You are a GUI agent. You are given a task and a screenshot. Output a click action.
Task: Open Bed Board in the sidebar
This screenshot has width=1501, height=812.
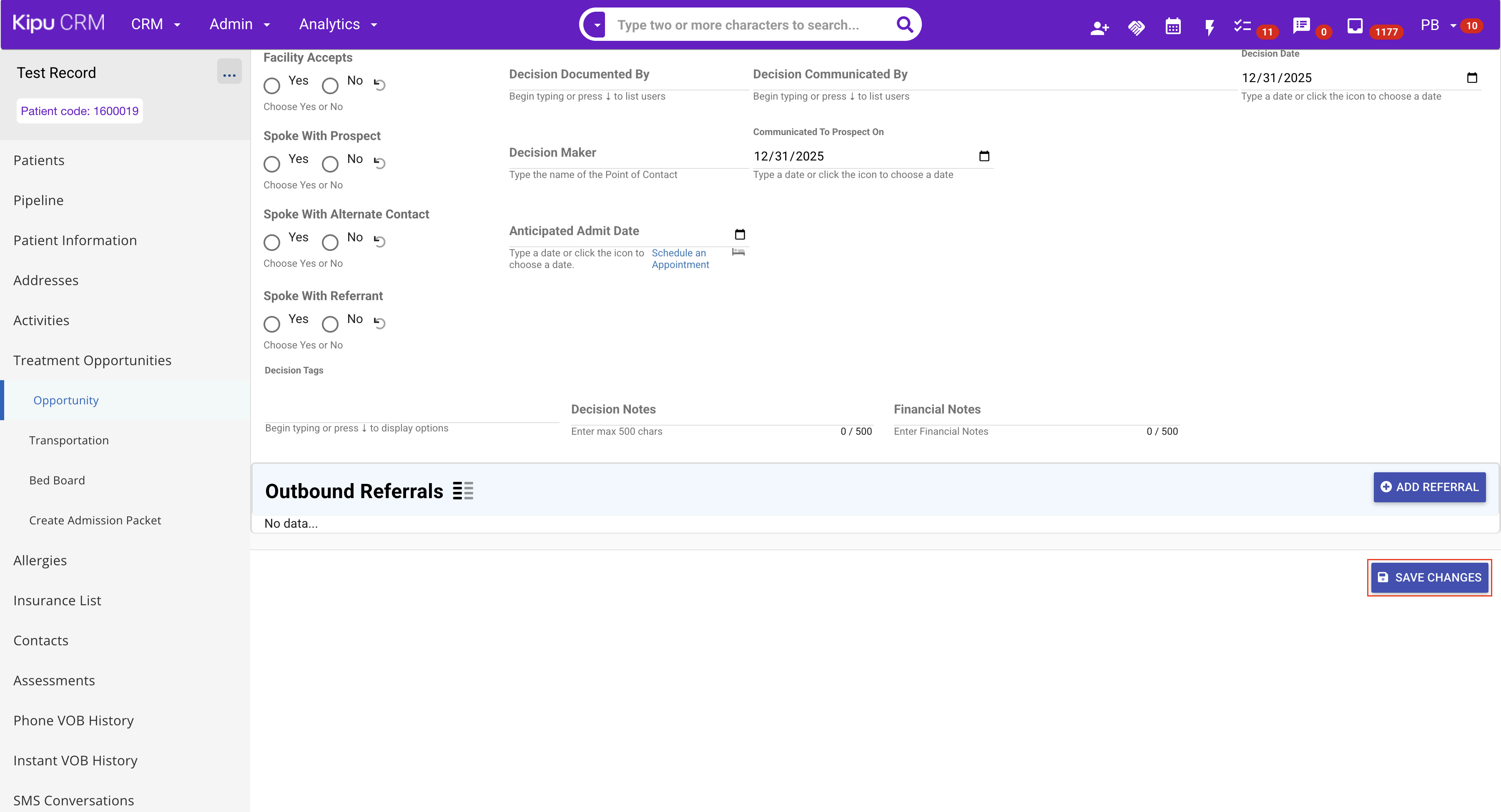(57, 480)
